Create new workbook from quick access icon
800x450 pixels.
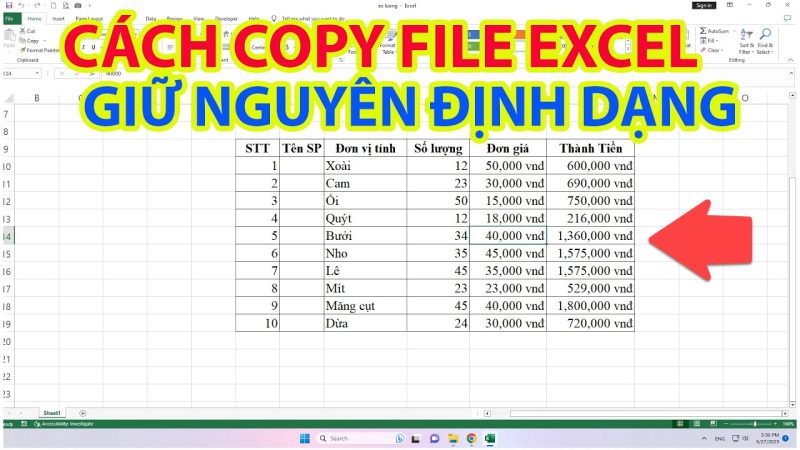53,5
